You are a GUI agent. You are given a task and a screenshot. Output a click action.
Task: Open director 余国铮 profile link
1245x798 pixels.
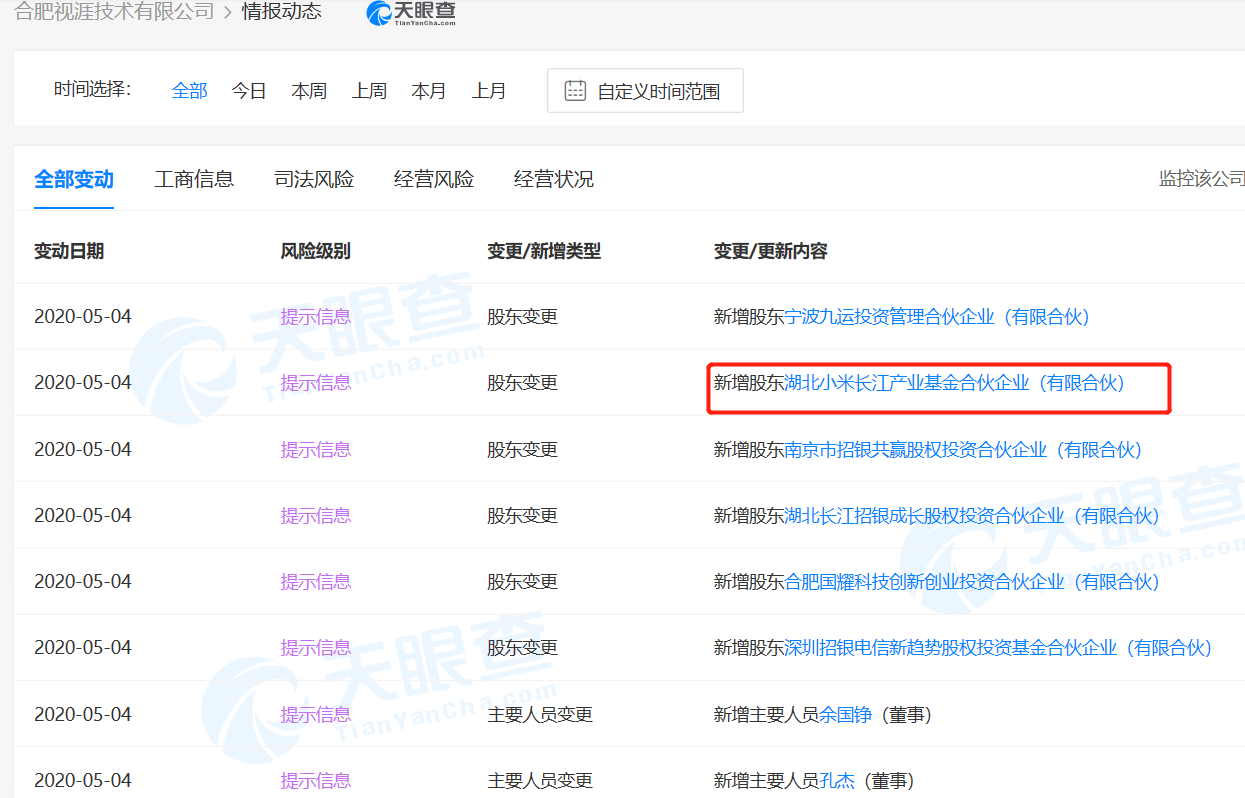click(846, 715)
